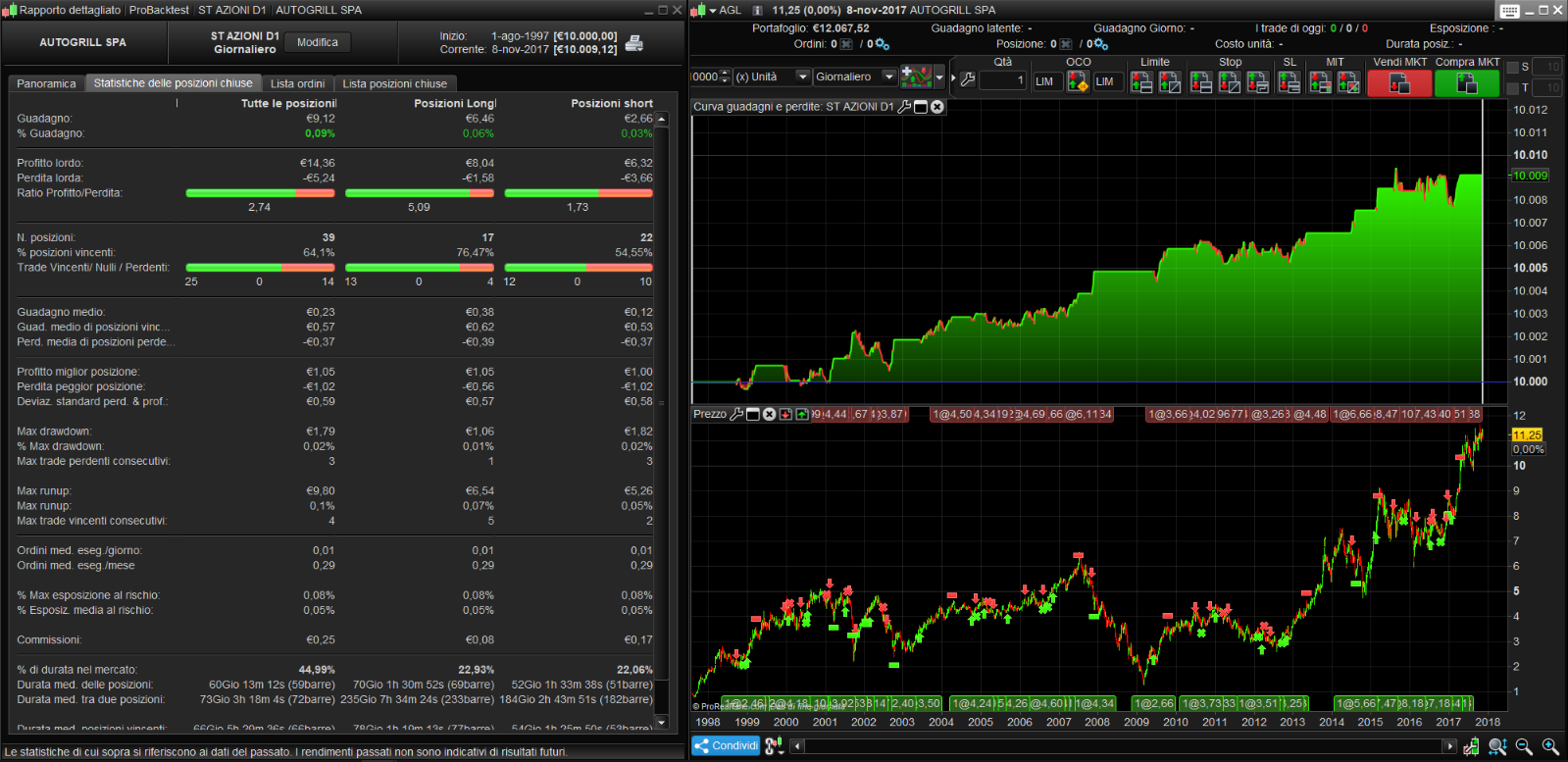Click the statistics panel scroll down arrow
The width and height of the screenshot is (1568, 762).
pos(662,723)
